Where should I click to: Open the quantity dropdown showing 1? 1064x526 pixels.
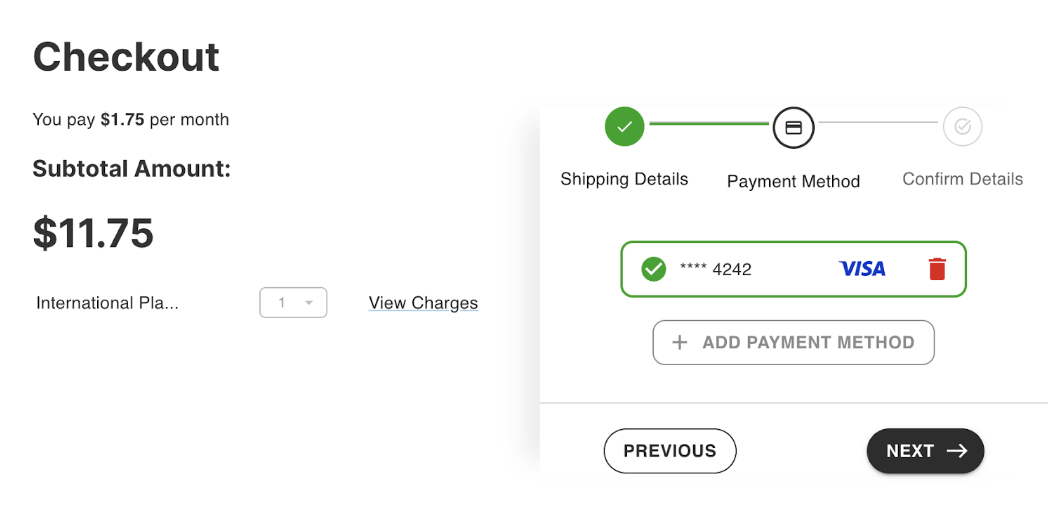[x=293, y=303]
